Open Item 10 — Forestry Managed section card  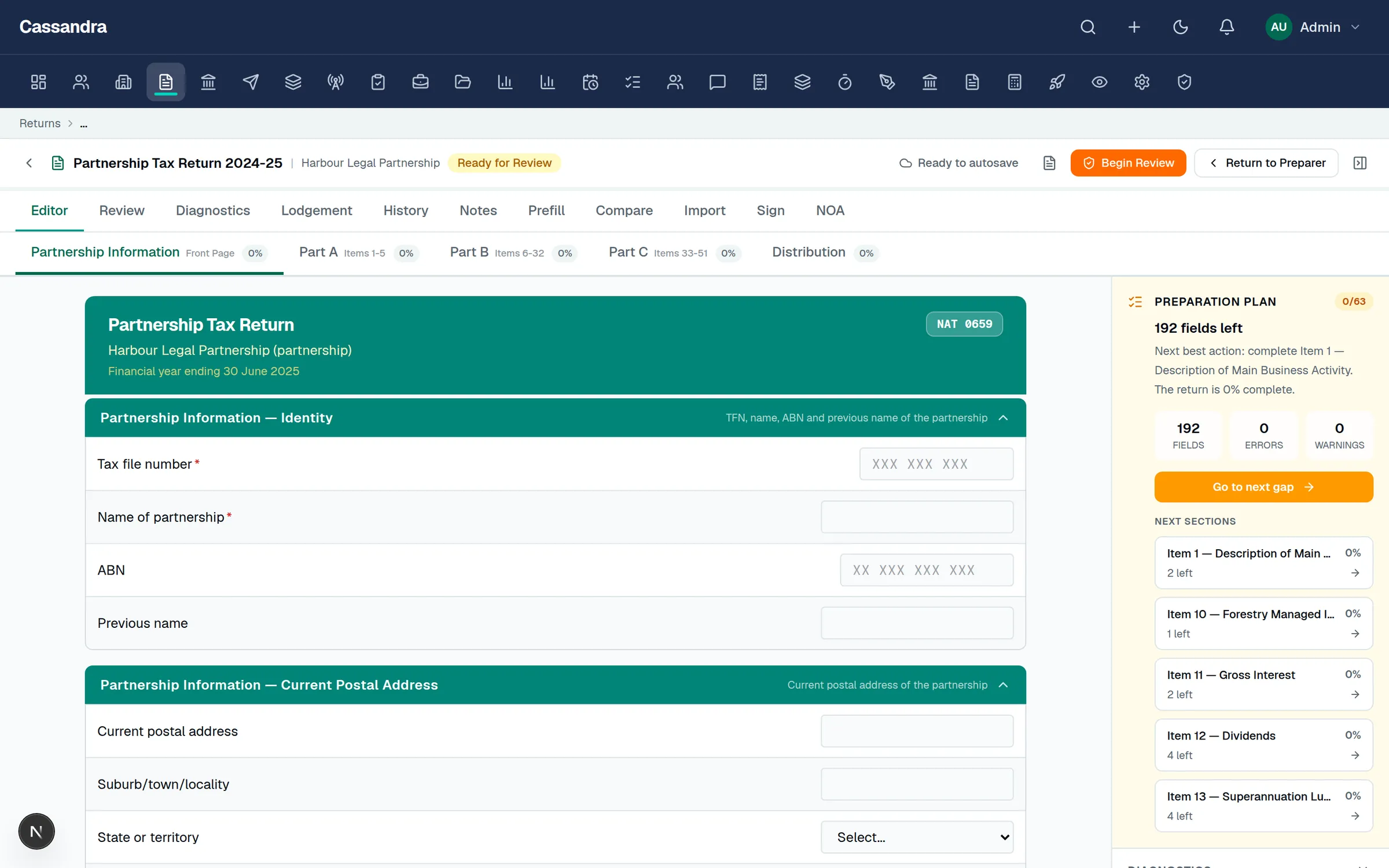coord(1264,623)
